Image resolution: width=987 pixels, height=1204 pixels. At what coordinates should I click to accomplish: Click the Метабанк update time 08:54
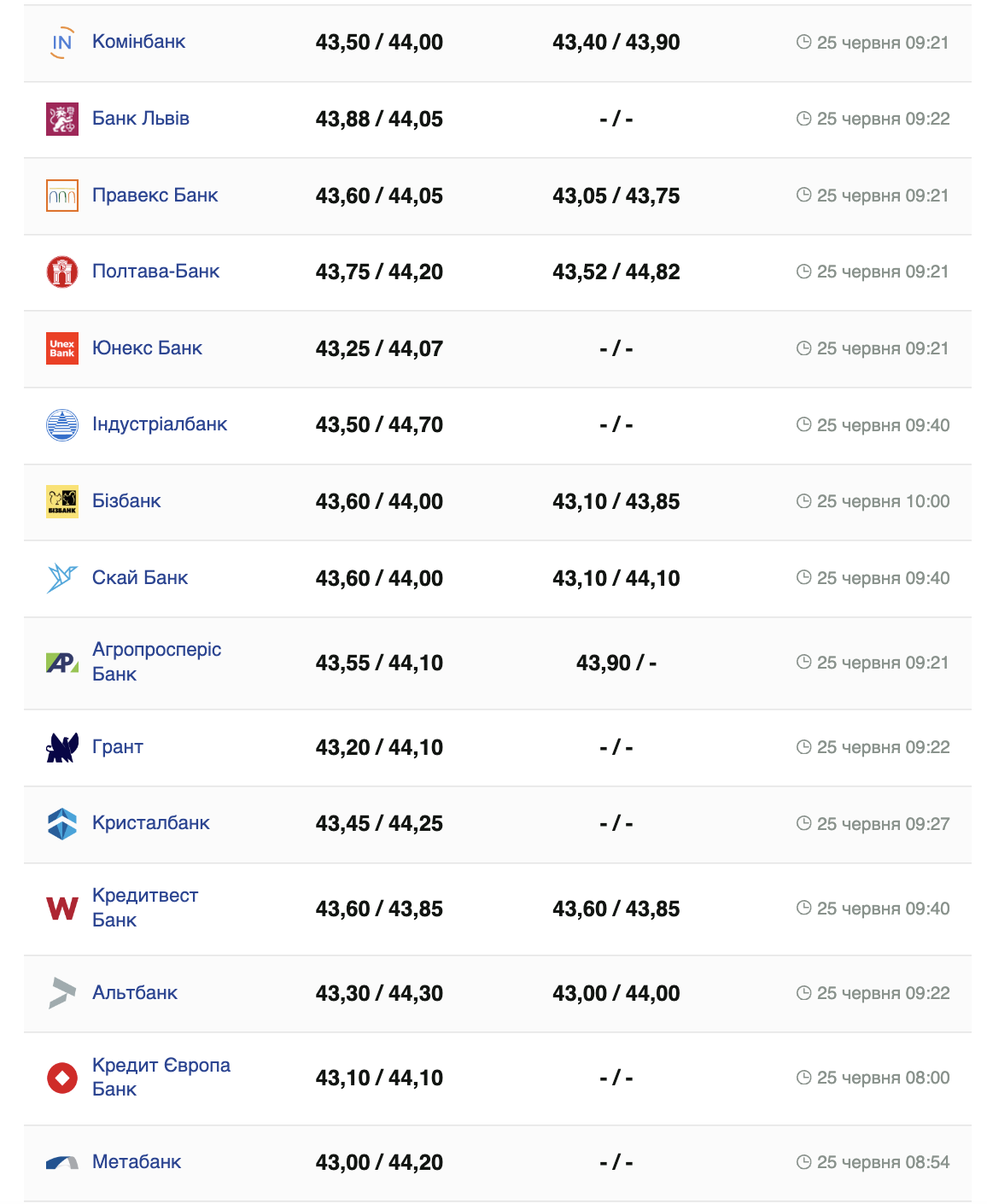tap(882, 1162)
